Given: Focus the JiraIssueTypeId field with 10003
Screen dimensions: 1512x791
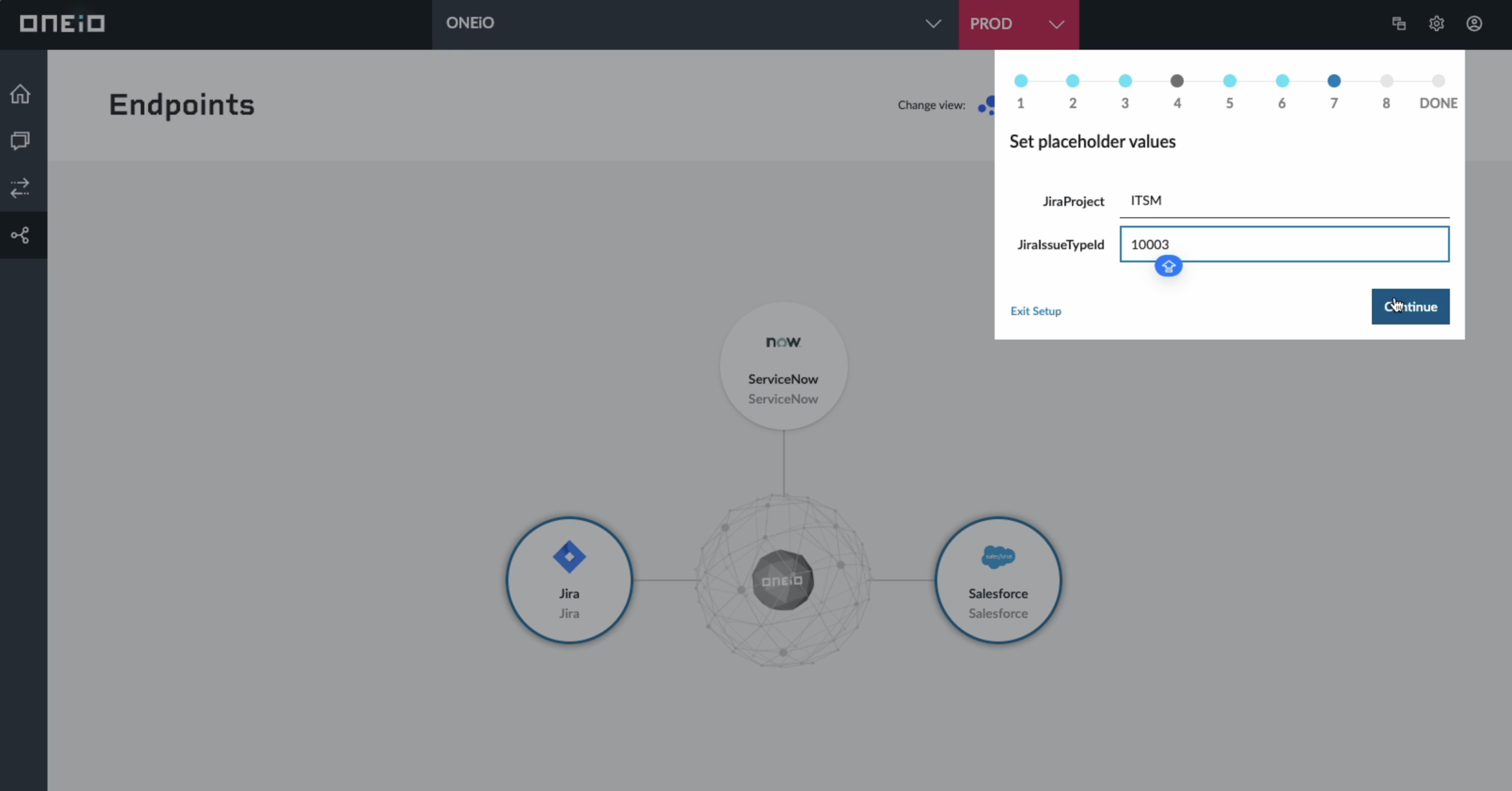Looking at the screenshot, I should click(x=1284, y=244).
